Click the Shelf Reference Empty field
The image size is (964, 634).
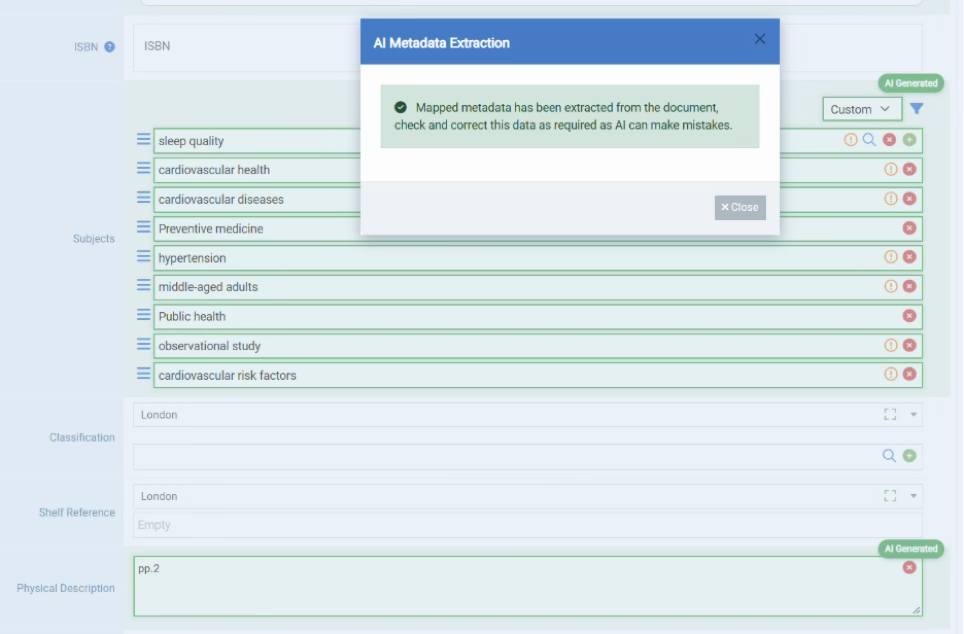click(527, 525)
